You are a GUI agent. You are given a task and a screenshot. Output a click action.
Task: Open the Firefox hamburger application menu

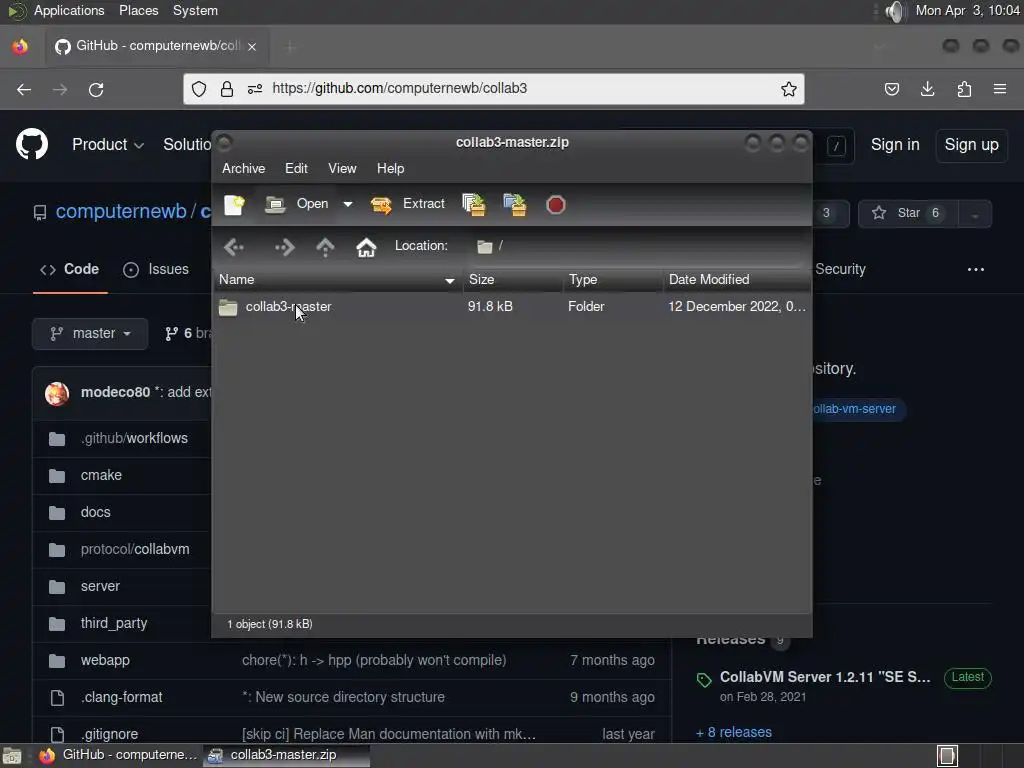[1000, 89]
